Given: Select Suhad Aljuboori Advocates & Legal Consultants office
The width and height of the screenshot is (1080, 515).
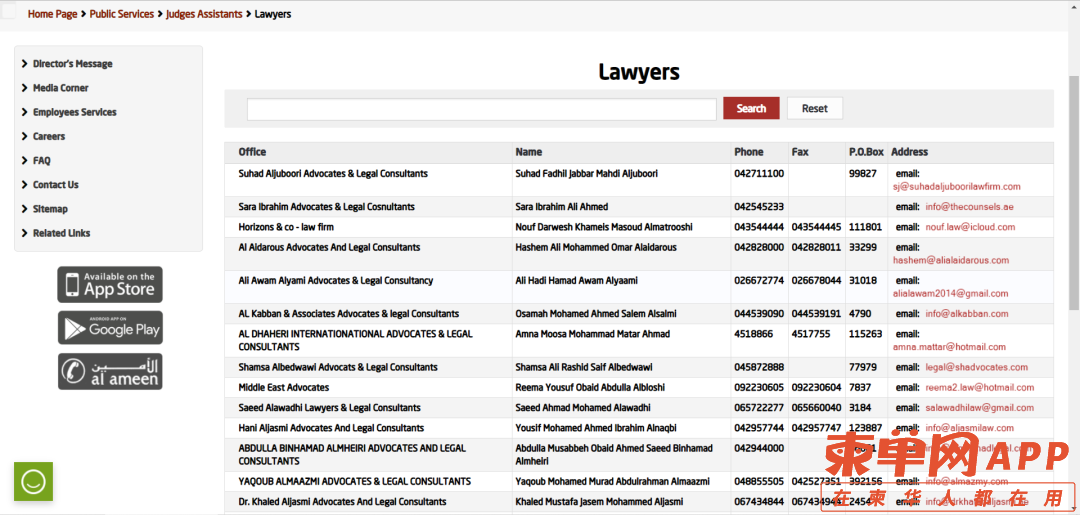Looking at the screenshot, I should tap(333, 174).
